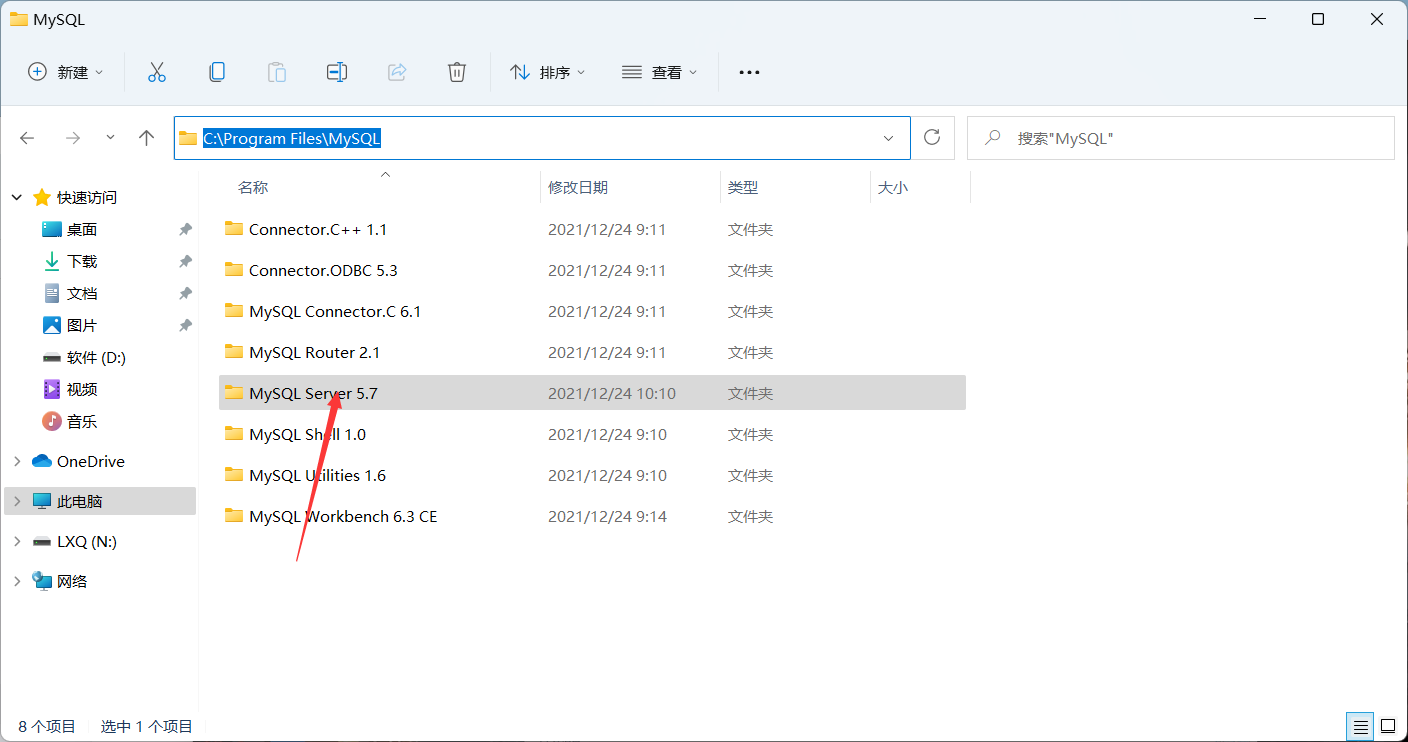Viewport: 1408px width, 742px height.
Task: Go back with the left arrow
Action: click(28, 138)
